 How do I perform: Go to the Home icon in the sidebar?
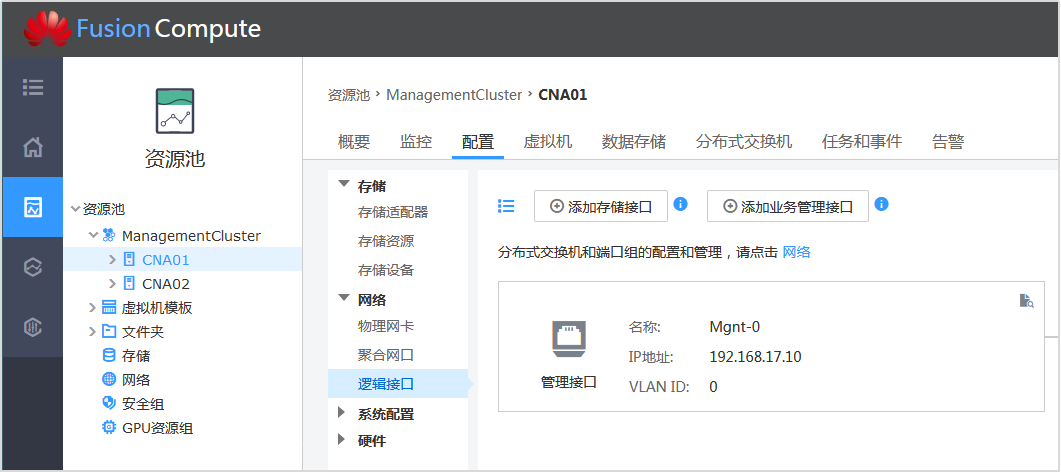pos(32,147)
